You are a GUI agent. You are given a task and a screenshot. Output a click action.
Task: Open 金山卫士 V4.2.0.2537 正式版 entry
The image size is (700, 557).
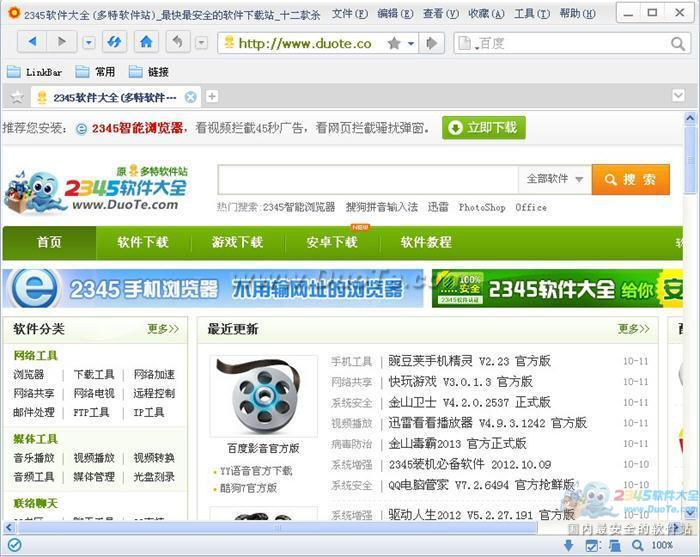point(469,403)
